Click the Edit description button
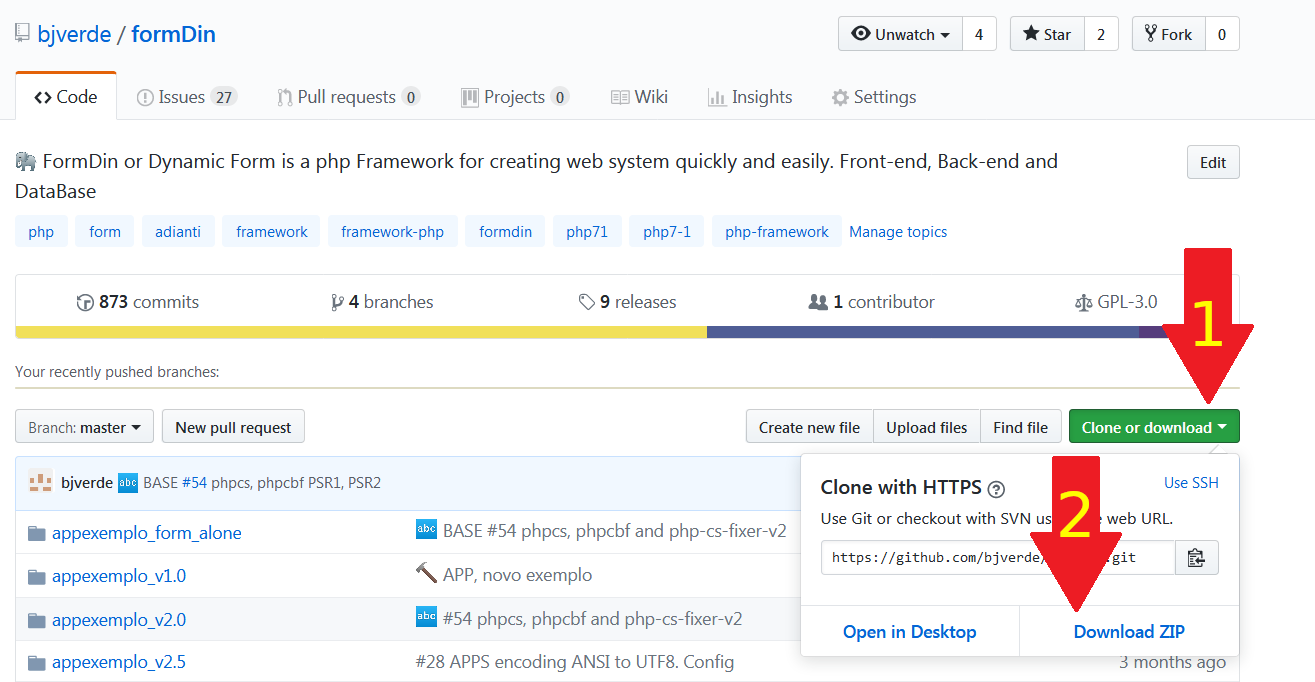 (x=1213, y=162)
